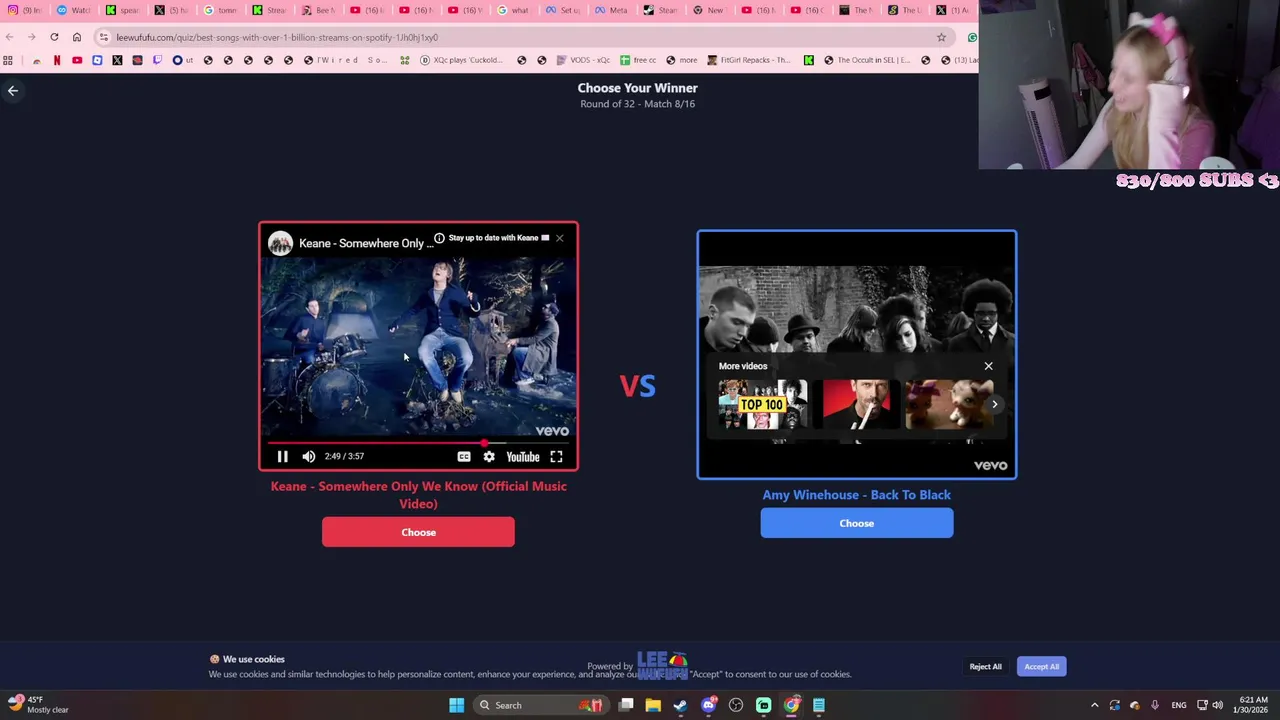This screenshot has width=1280, height=720.
Task: Toggle closed captions on Keane video
Action: tap(464, 457)
